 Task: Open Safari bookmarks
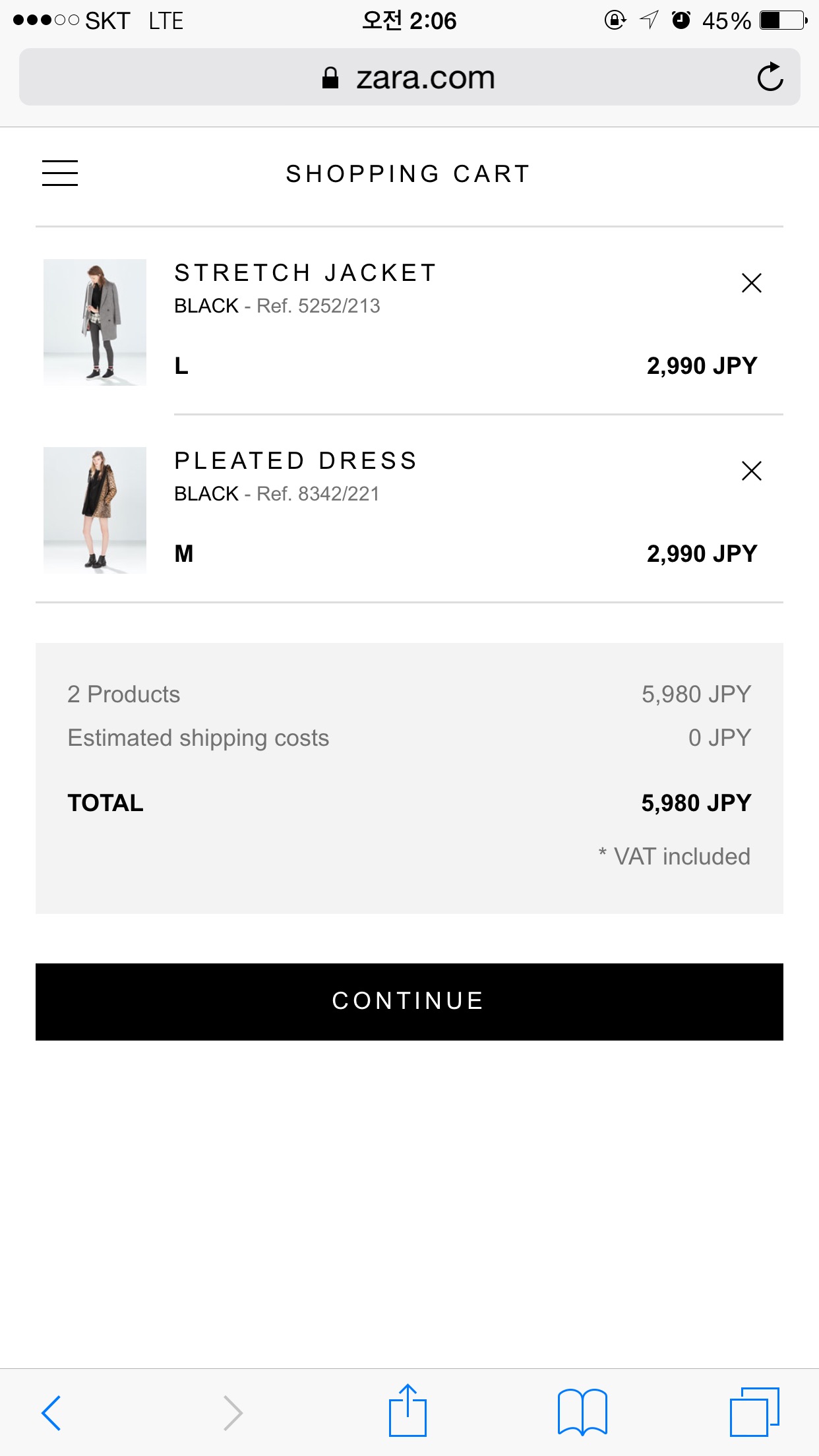(x=582, y=1412)
